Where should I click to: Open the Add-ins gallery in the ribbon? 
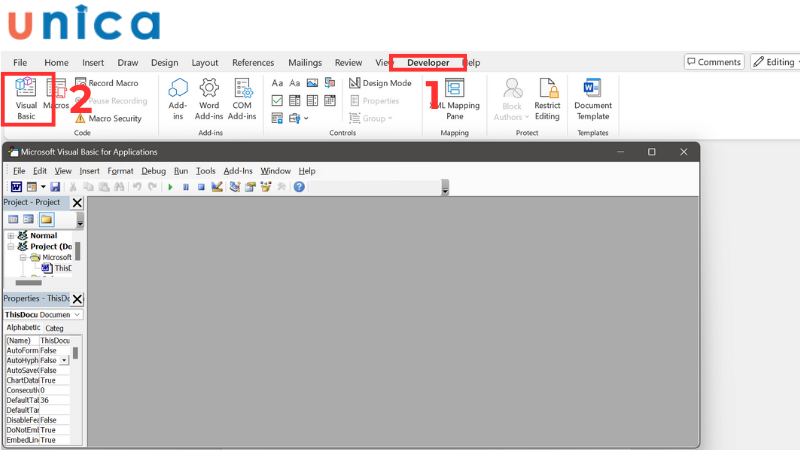tap(178, 99)
